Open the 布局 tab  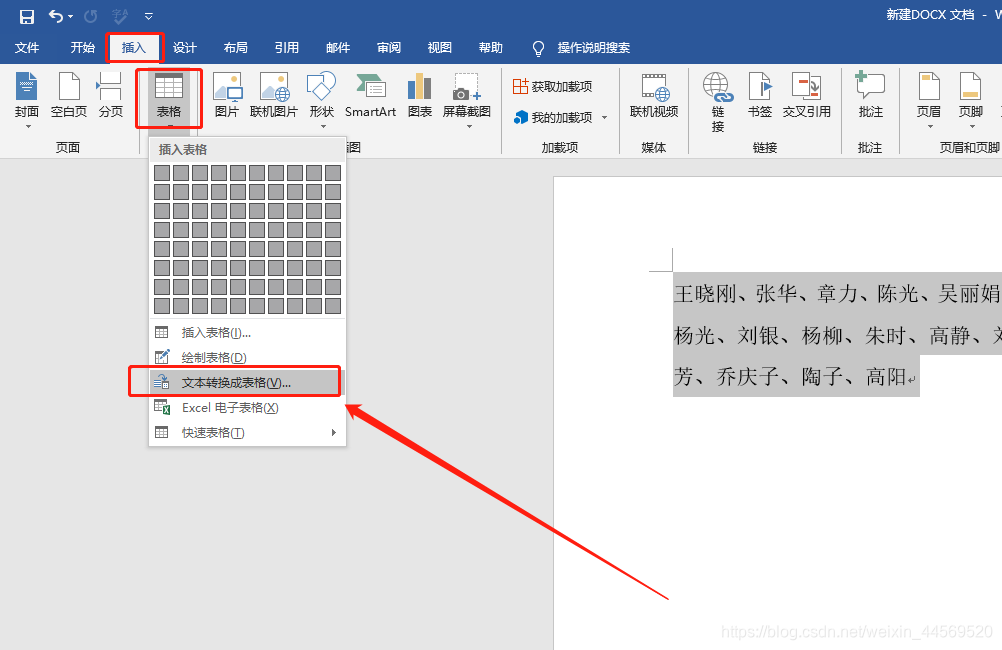click(236, 48)
